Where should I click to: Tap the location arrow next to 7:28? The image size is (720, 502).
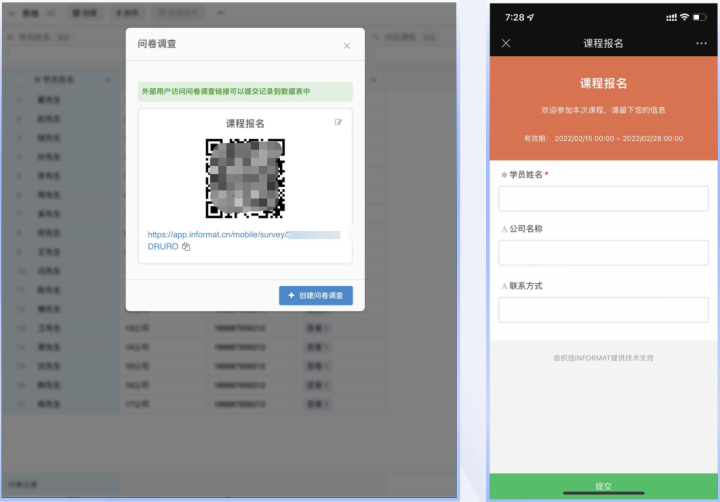(x=530, y=17)
